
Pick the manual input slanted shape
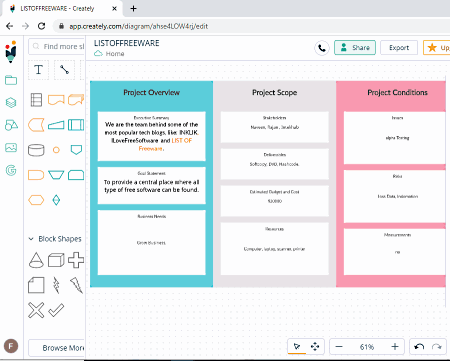point(56,125)
